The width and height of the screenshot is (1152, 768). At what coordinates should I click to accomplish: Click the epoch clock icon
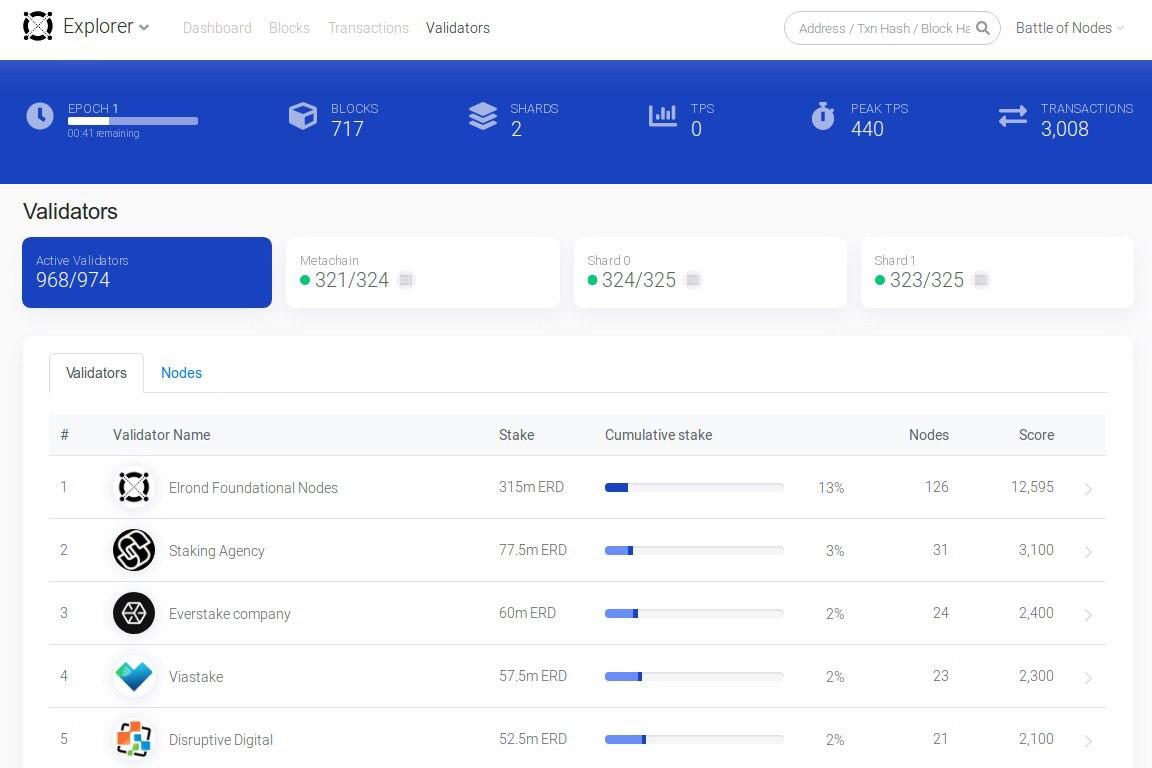click(40, 115)
